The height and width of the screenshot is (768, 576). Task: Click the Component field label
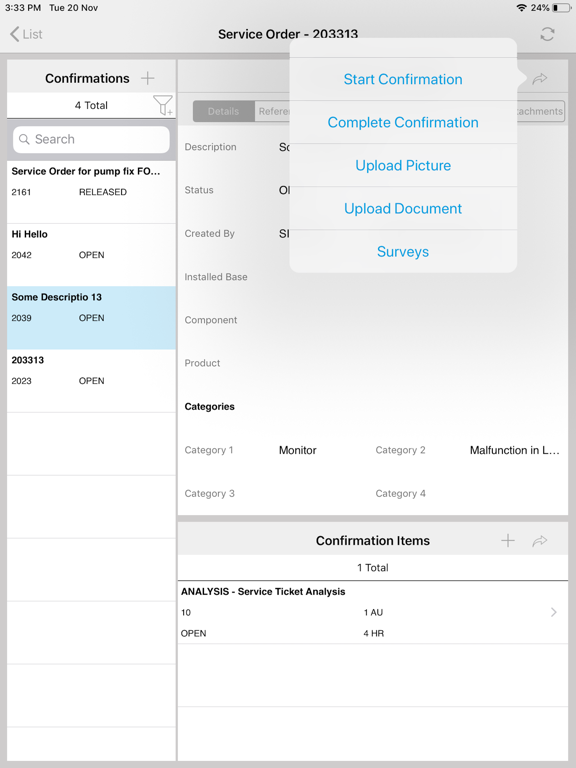211,320
